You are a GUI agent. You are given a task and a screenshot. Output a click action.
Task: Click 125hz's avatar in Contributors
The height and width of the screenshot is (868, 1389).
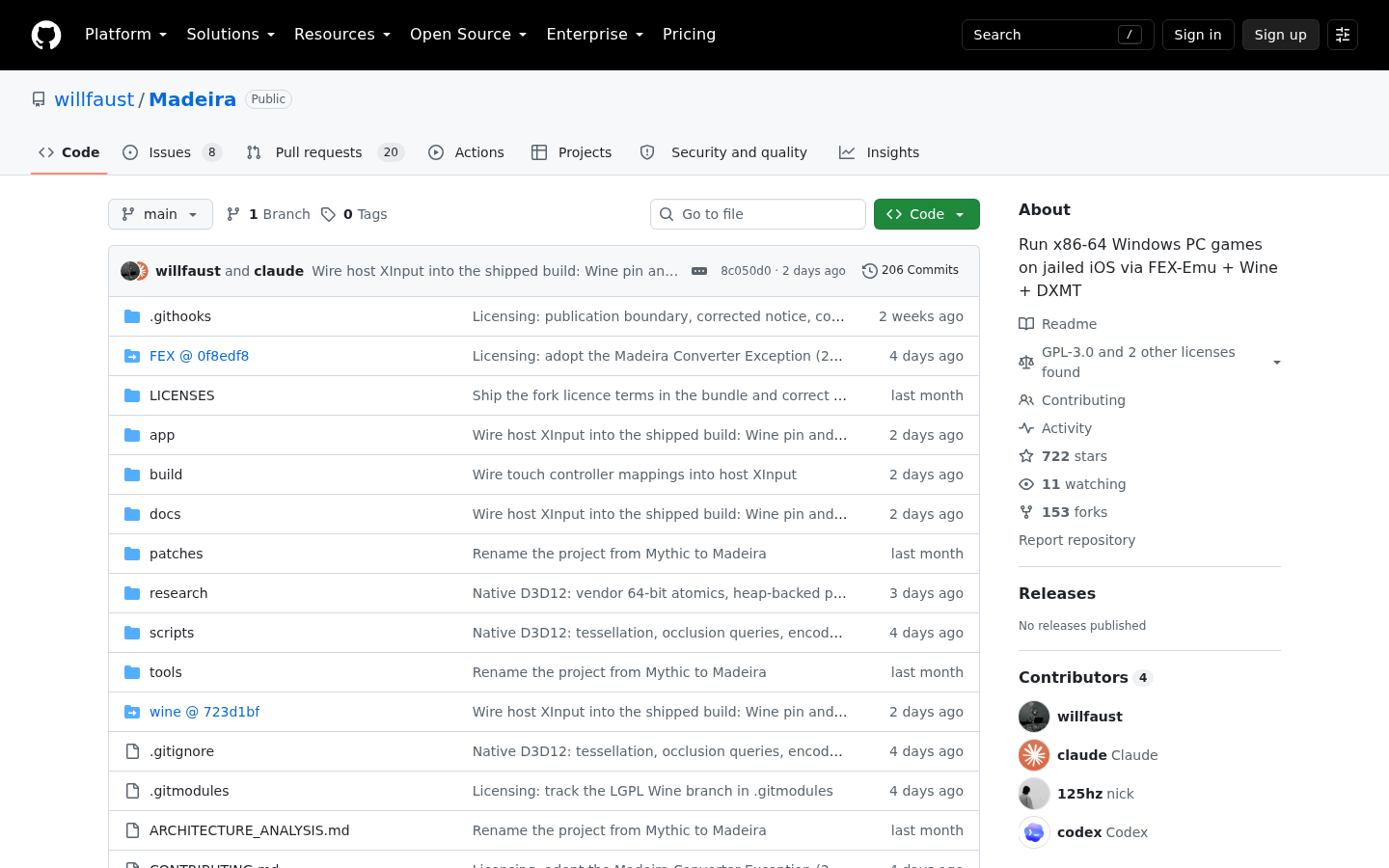click(x=1034, y=794)
